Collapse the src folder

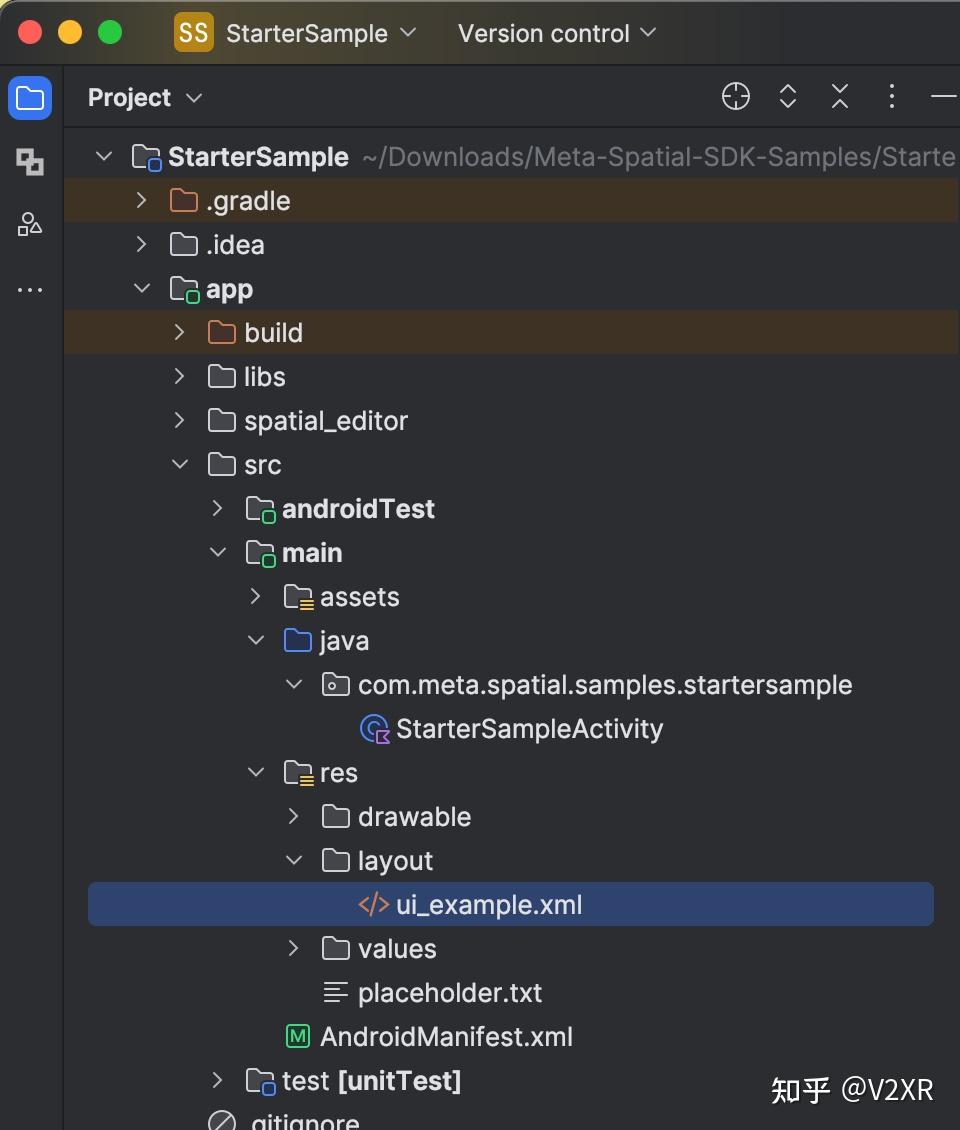point(180,464)
